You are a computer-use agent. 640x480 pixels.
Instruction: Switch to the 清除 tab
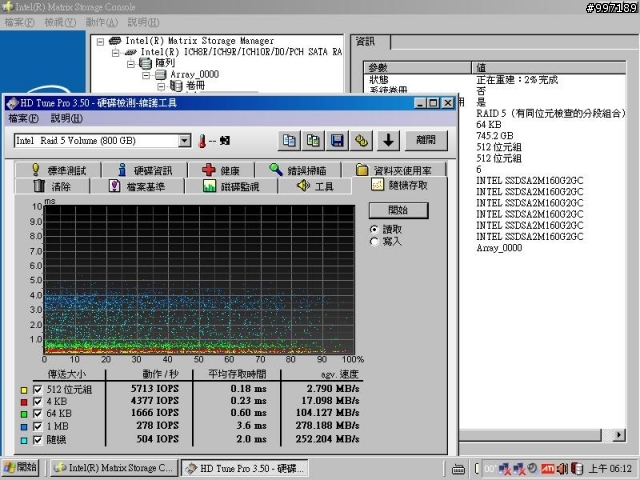pos(52,186)
